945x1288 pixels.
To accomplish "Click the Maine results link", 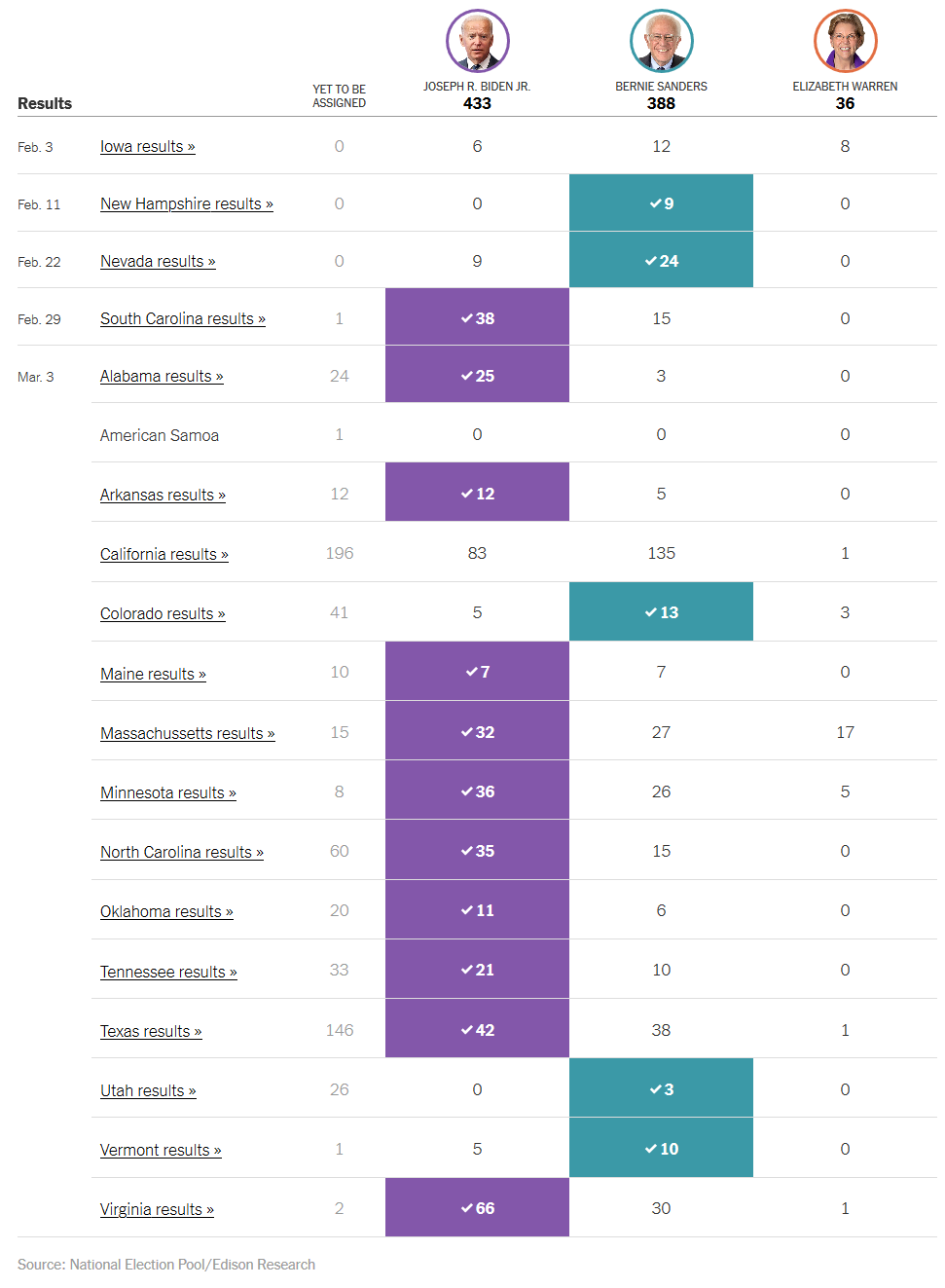I will (x=153, y=675).
